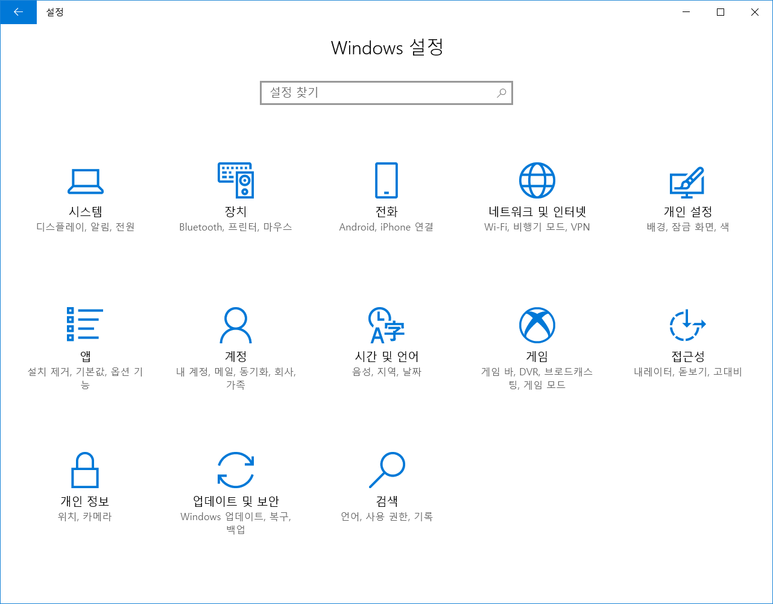Maximize the 설정 window
The height and width of the screenshot is (604, 773).
(720, 12)
